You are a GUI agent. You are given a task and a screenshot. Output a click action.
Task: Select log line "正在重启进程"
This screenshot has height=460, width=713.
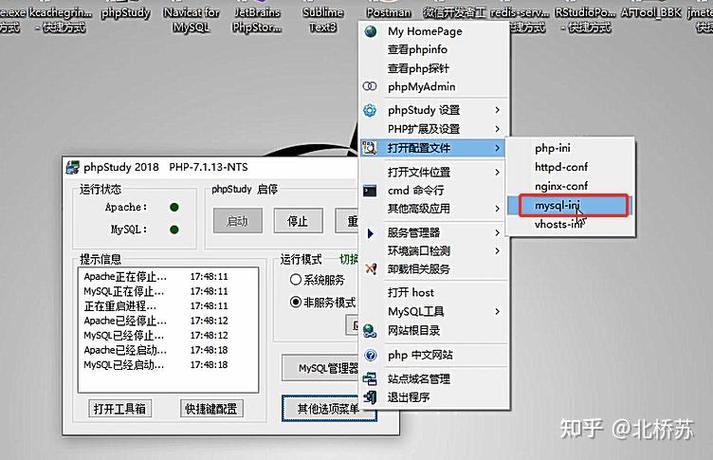156,306
